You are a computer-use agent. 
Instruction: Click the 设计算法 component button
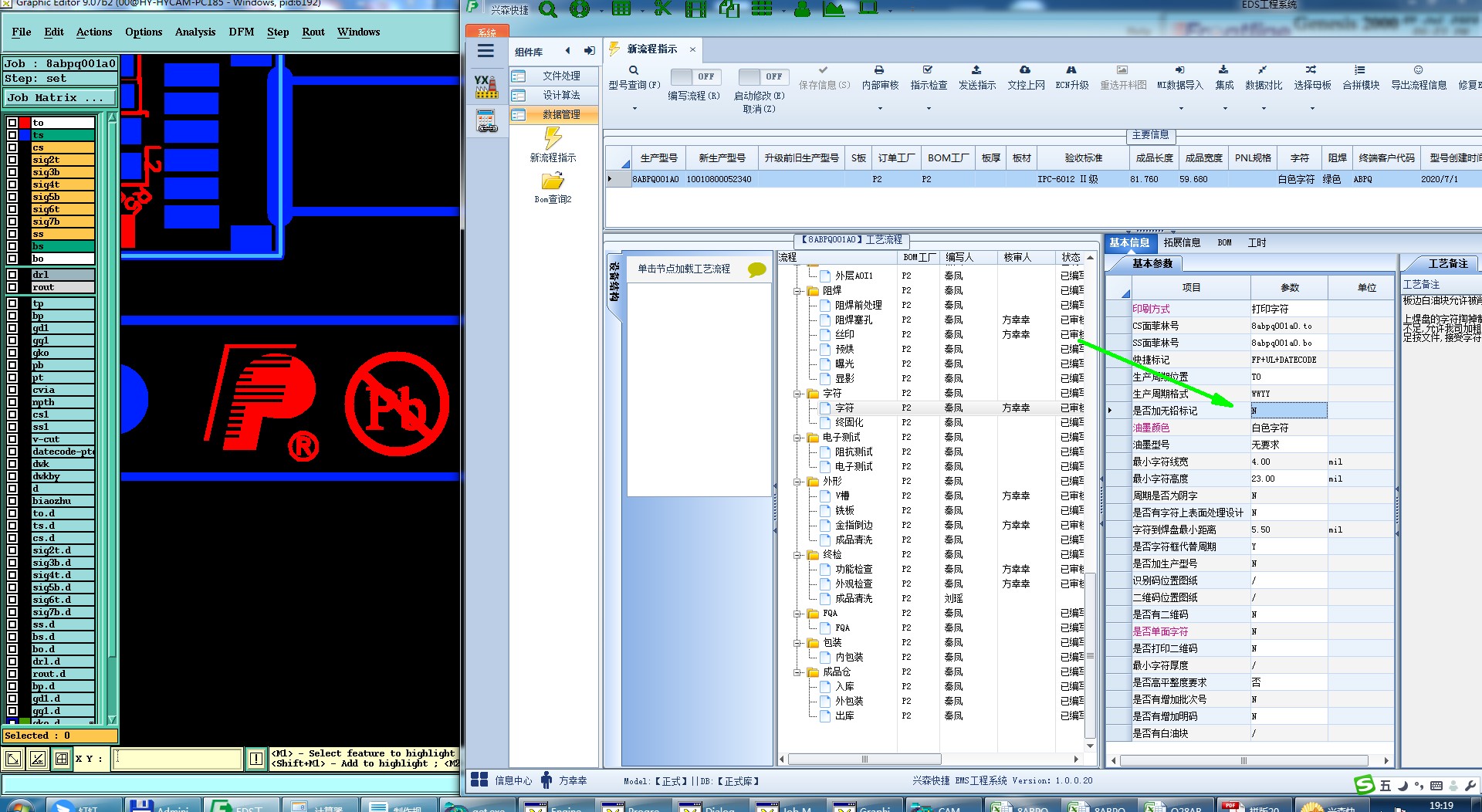click(553, 95)
